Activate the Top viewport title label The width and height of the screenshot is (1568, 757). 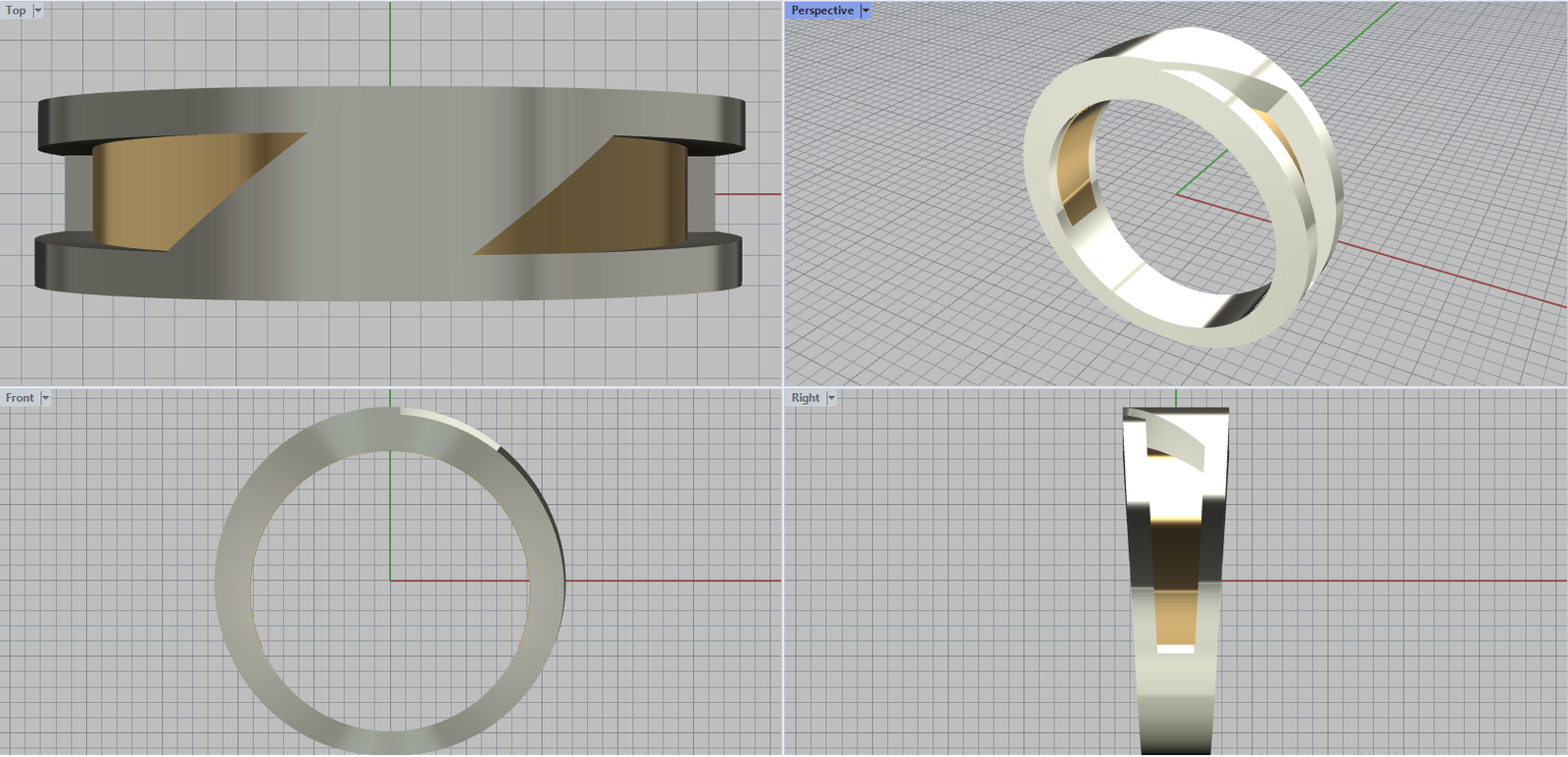[16, 11]
